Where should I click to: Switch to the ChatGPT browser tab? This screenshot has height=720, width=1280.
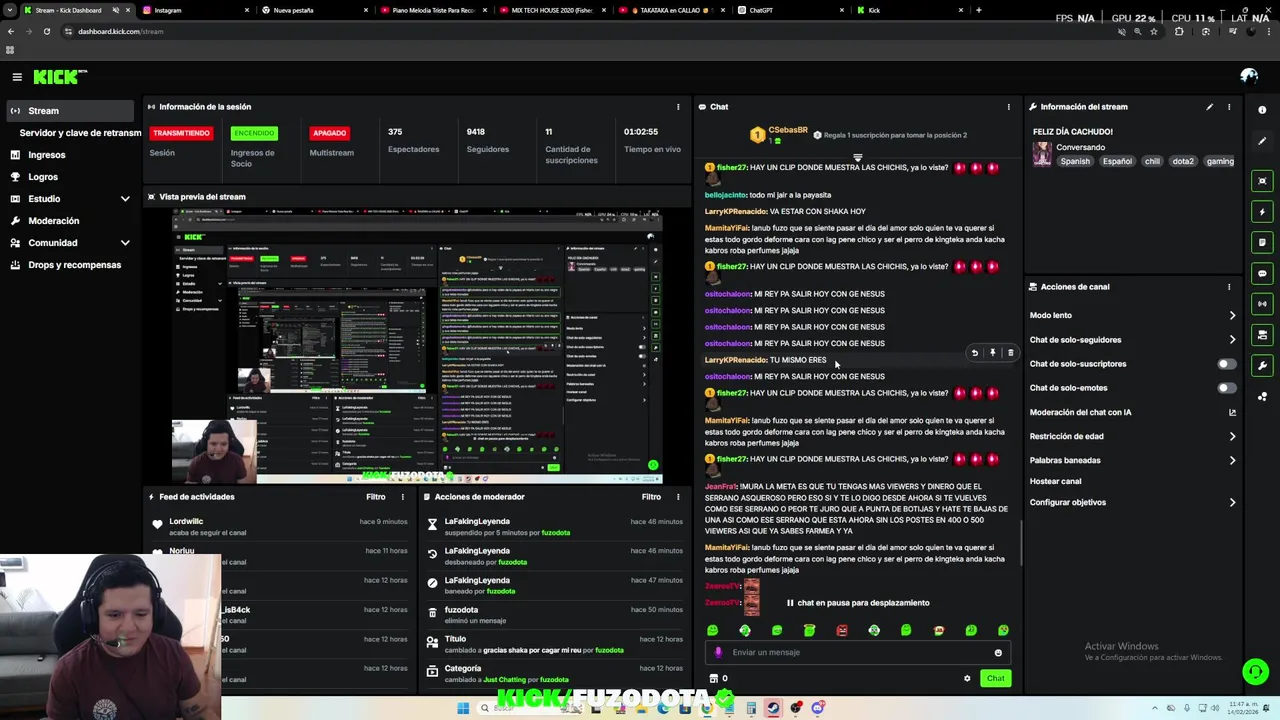click(x=790, y=10)
